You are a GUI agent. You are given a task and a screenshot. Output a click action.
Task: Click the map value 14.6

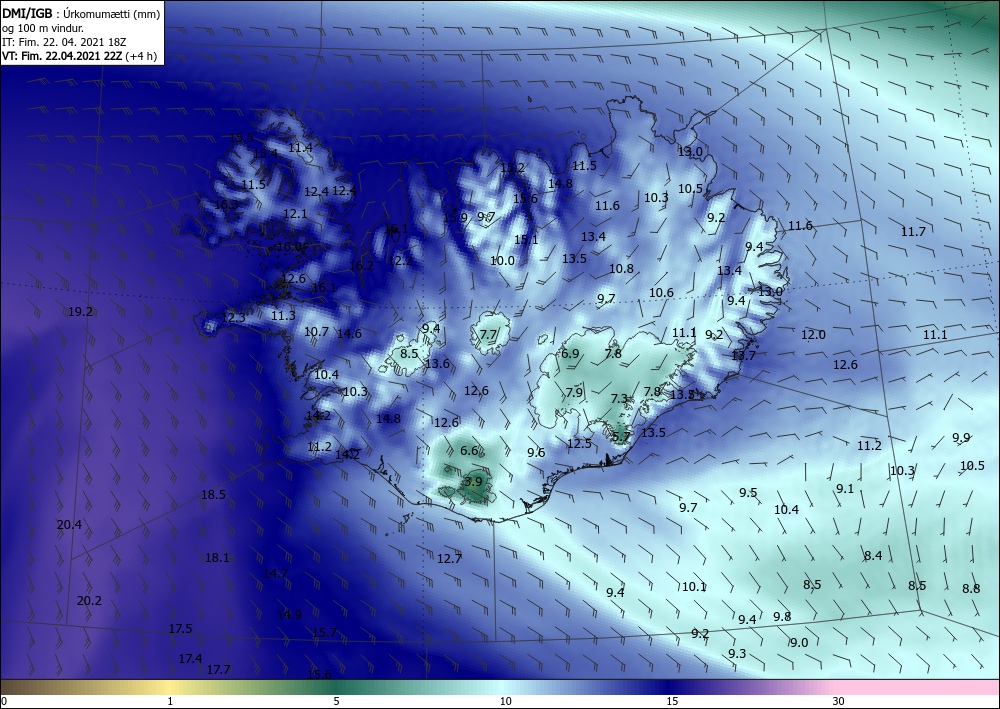pyautogui.click(x=349, y=333)
